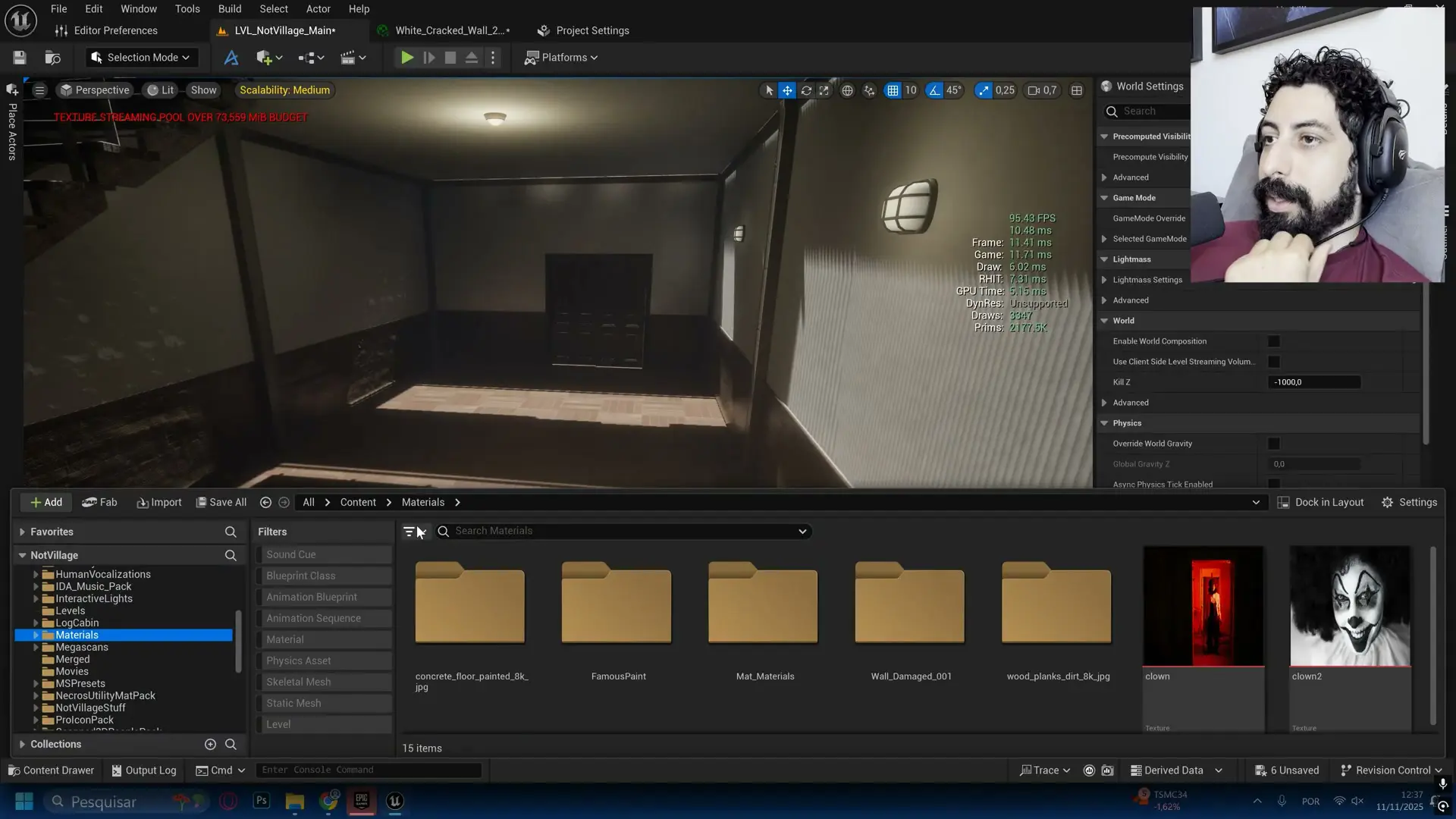Start Play In Editor with the Play button

(407, 57)
